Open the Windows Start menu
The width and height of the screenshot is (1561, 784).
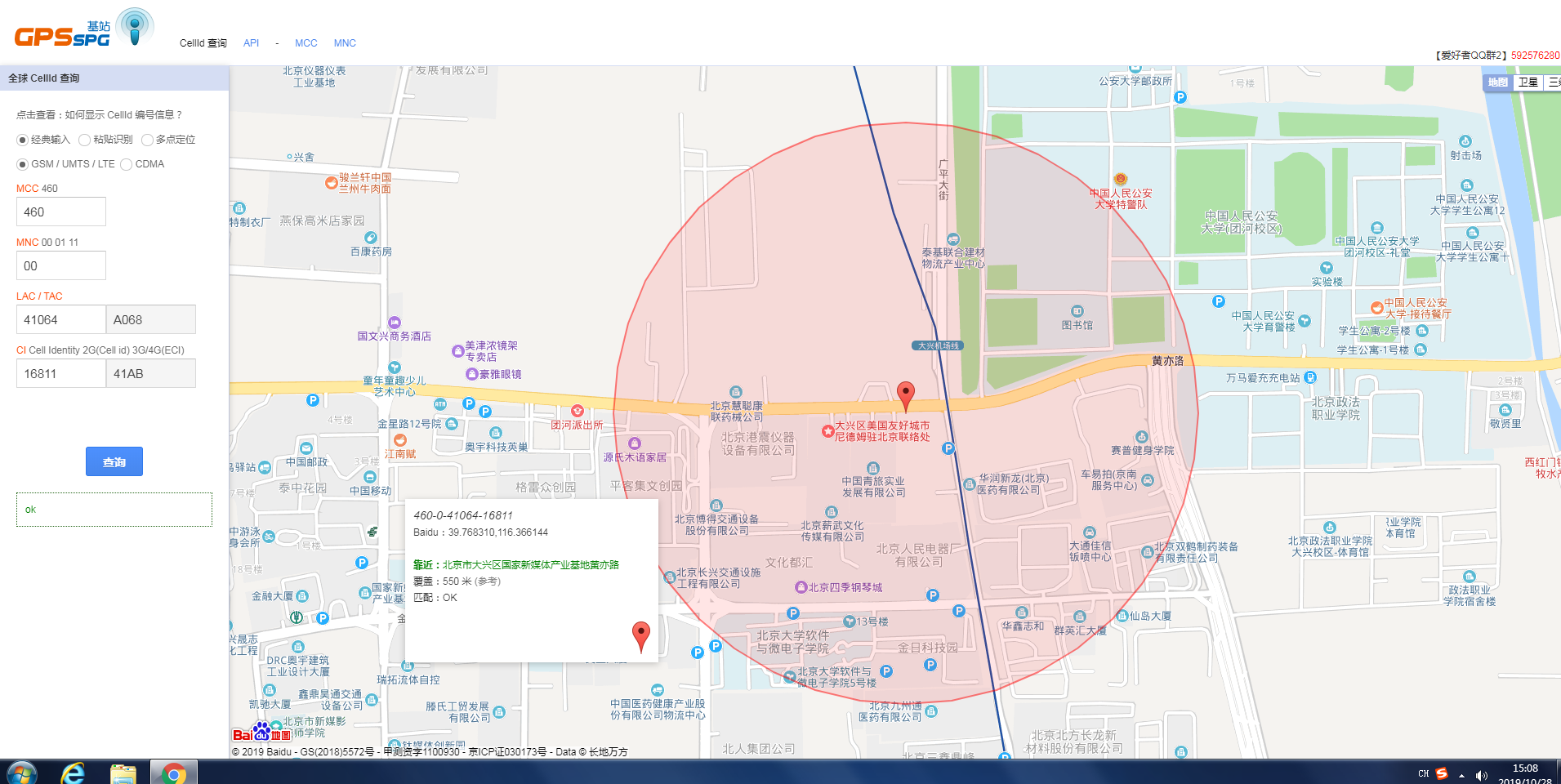pos(21,773)
